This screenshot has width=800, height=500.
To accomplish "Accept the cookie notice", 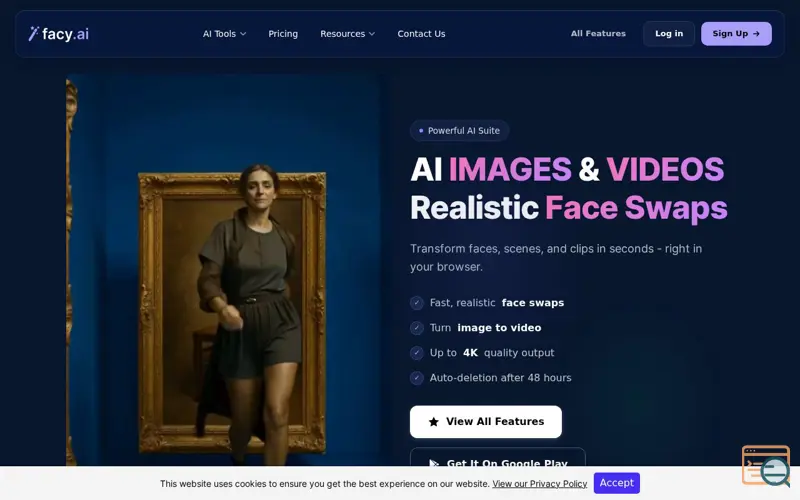I will pos(616,483).
